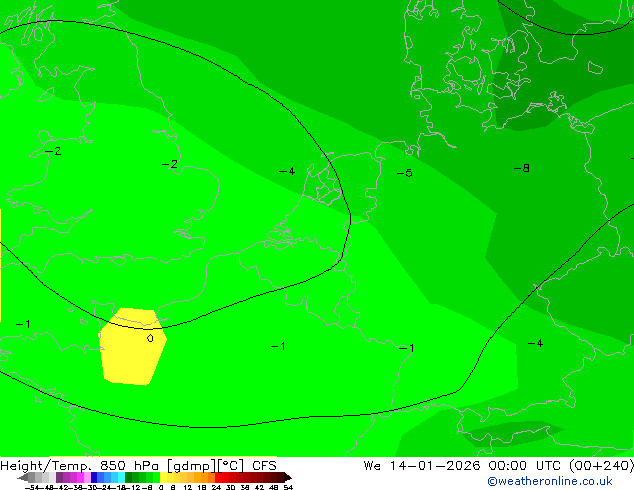Pick the magenta swatch in the legend
Image resolution: width=634 pixels, height=490 pixels.
point(80,477)
